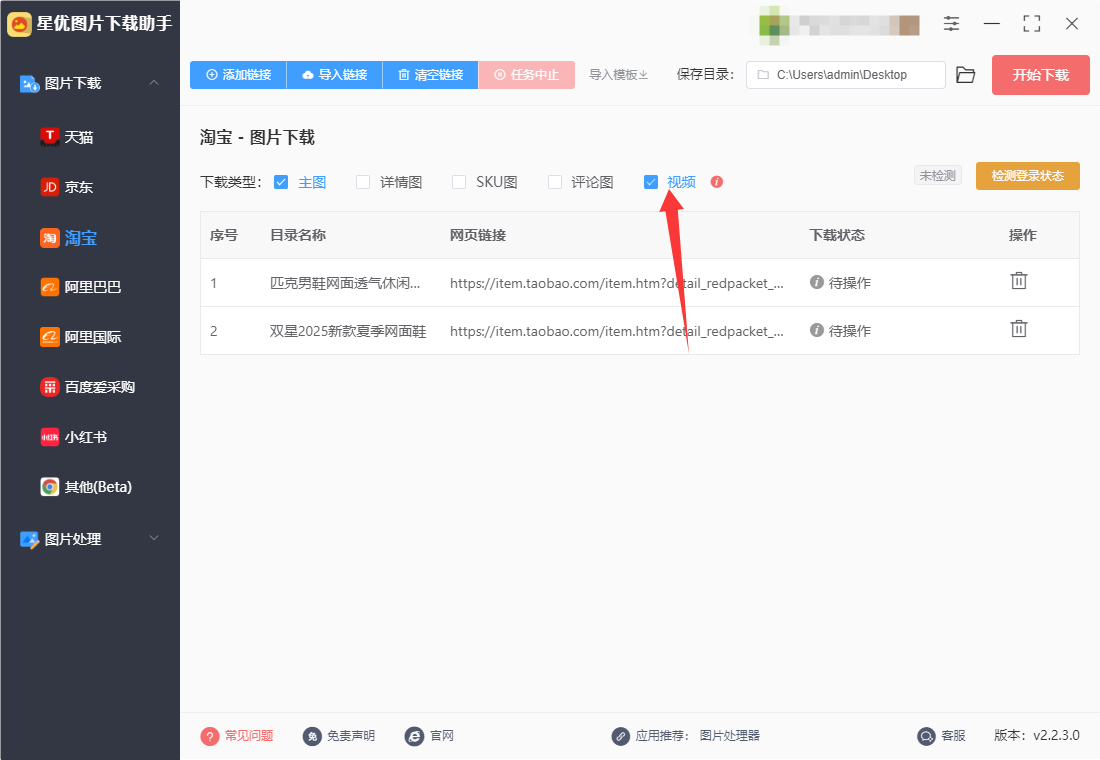Select 阿里巴巴 in the sidebar
This screenshot has width=1100, height=760.
click(93, 287)
